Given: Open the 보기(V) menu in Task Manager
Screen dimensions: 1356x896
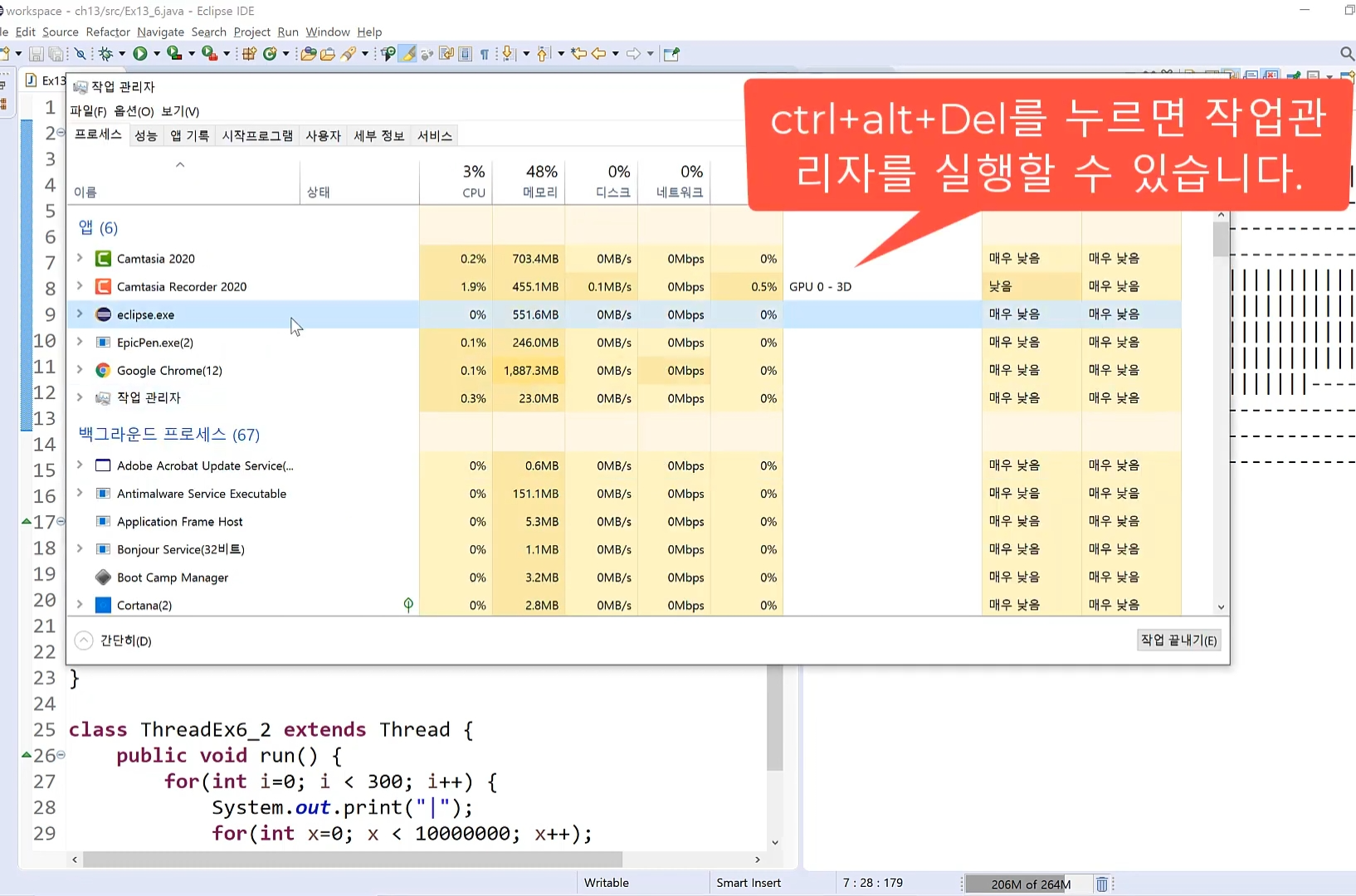Looking at the screenshot, I should click(x=180, y=111).
